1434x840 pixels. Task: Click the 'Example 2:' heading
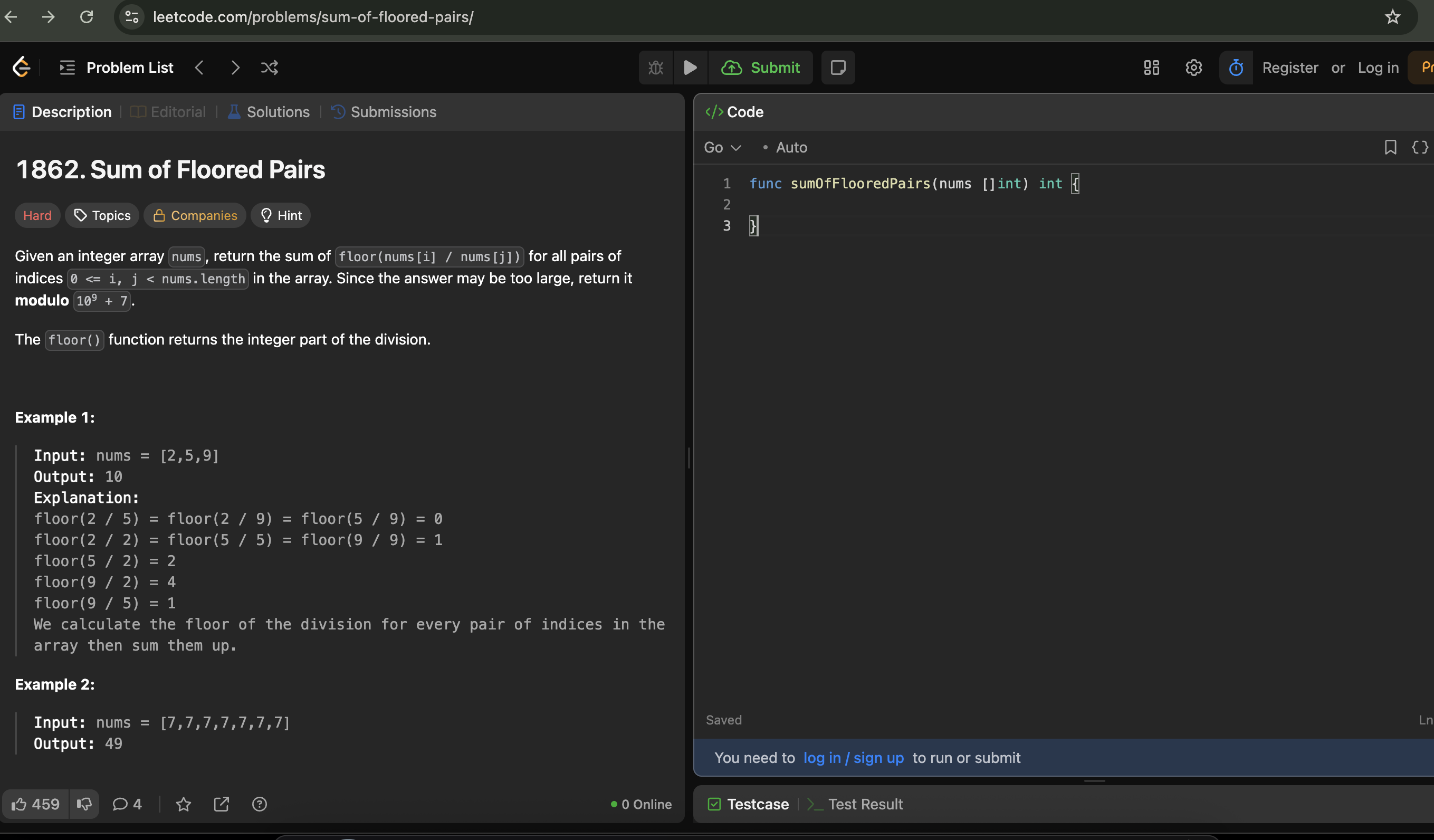tap(55, 685)
